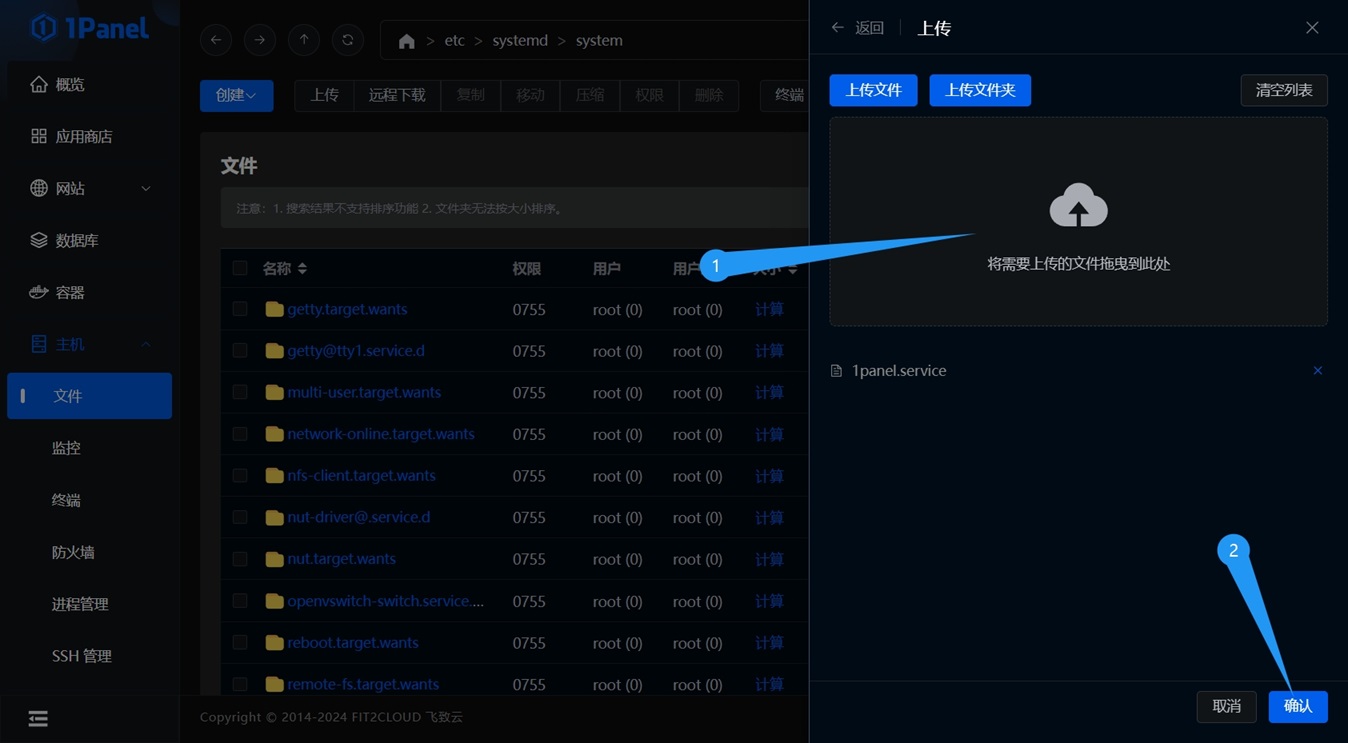Go to SSH 管理 menu item
1348x743 pixels.
coord(81,656)
